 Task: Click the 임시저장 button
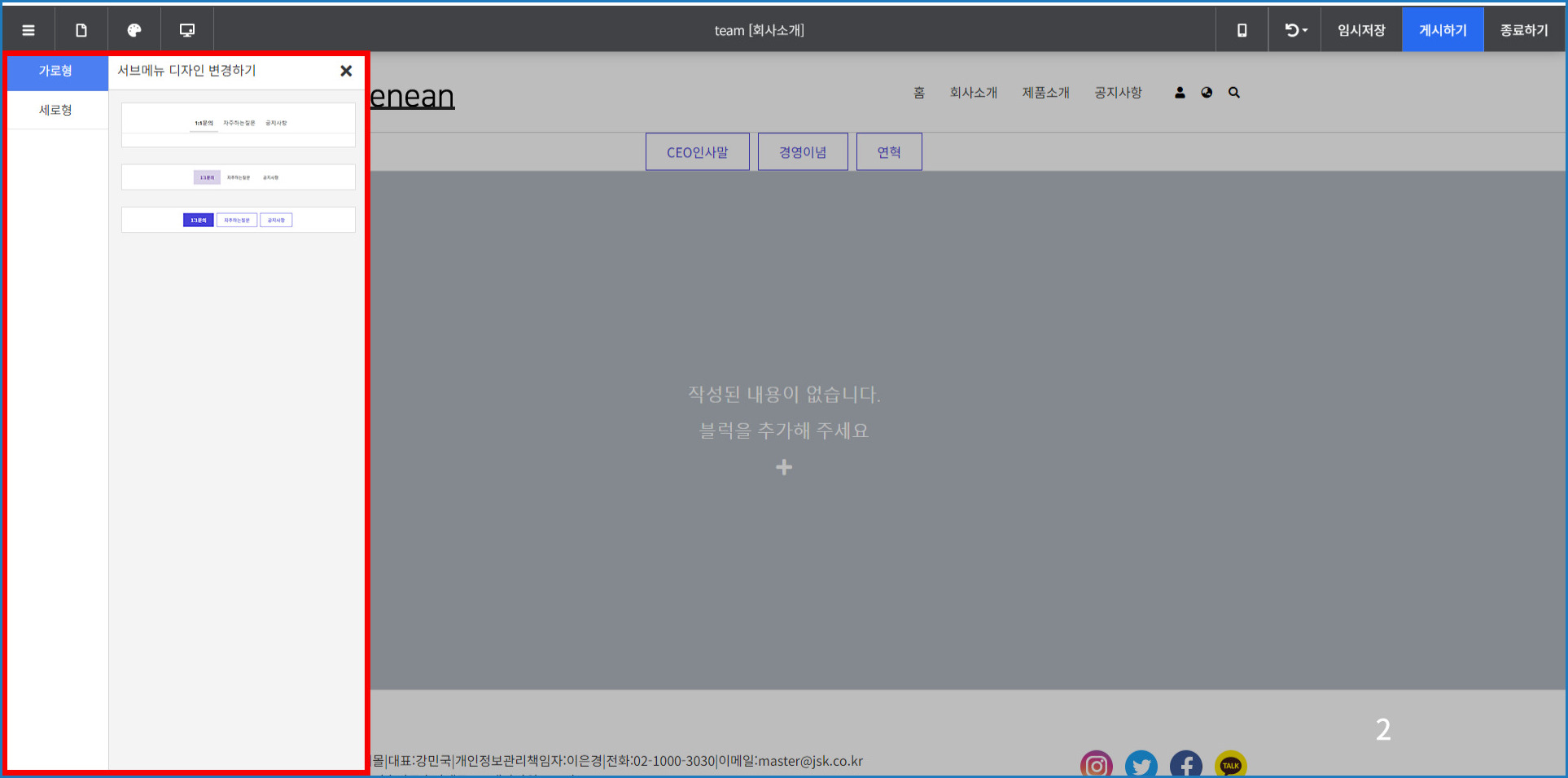[1361, 30]
